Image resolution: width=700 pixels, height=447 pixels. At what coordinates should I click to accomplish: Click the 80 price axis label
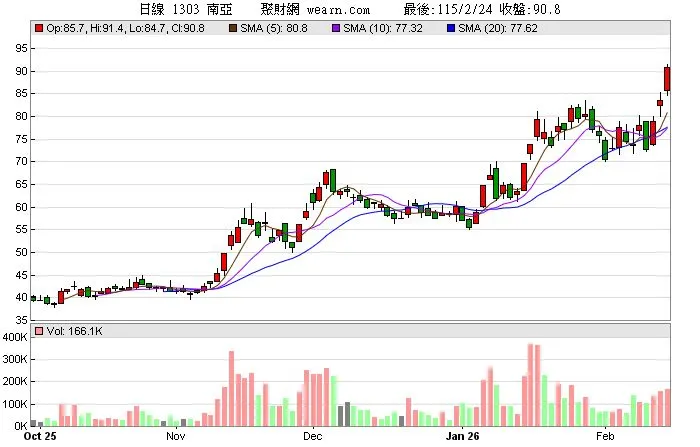click(21, 116)
